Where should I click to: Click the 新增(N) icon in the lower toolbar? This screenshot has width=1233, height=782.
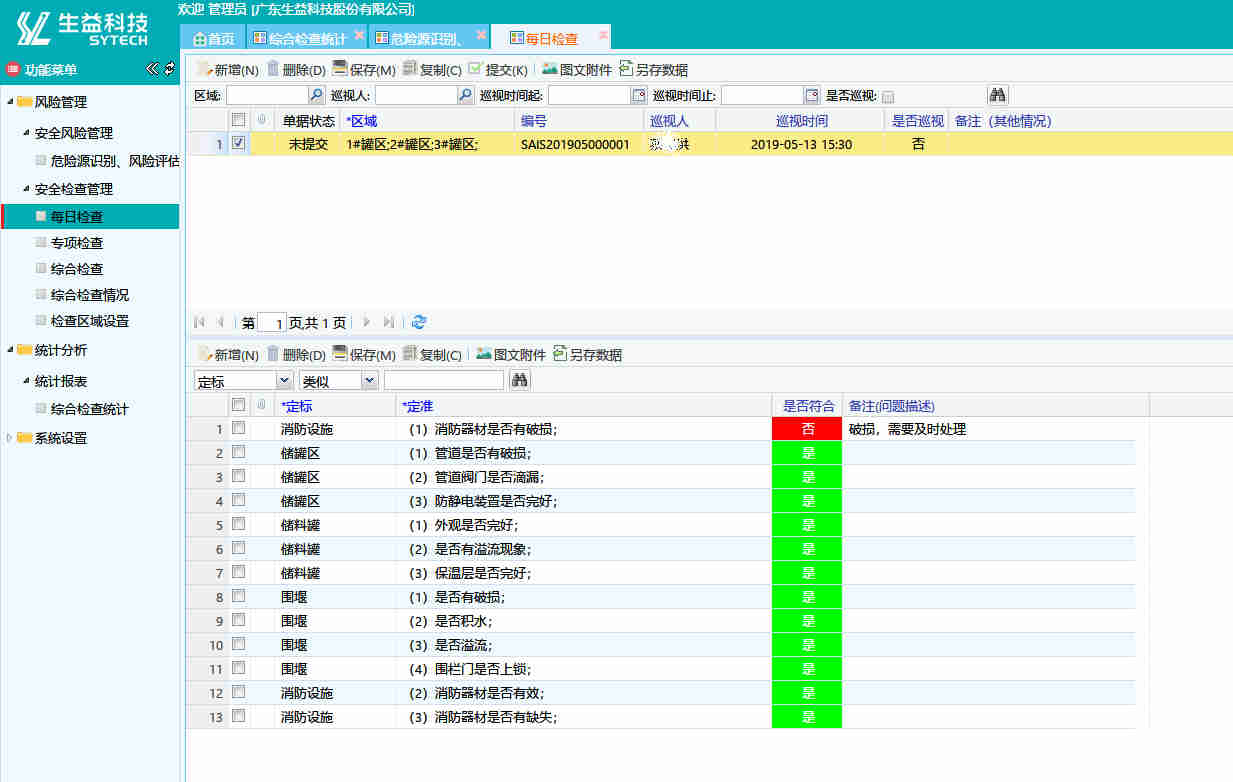[x=205, y=354]
